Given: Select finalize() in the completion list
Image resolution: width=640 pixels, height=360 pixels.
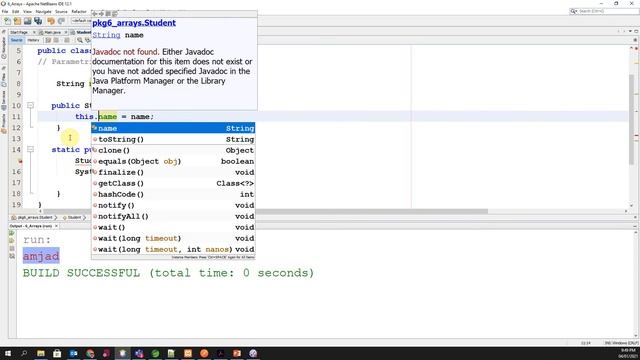Looking at the screenshot, I should 173,172.
